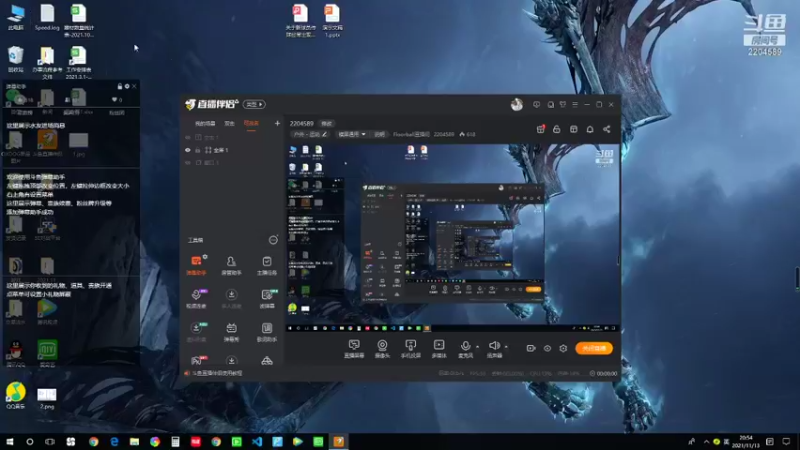Expand the system tray hidden icons chevron
Screen dimensions: 800x450
click(707, 442)
